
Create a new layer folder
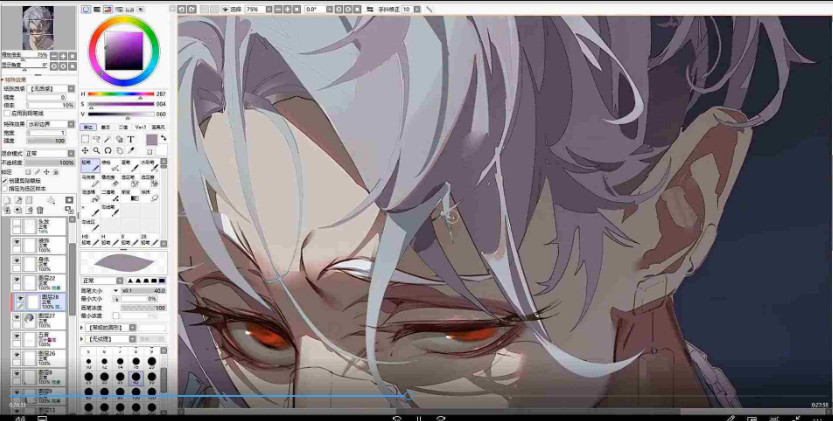[29, 201]
